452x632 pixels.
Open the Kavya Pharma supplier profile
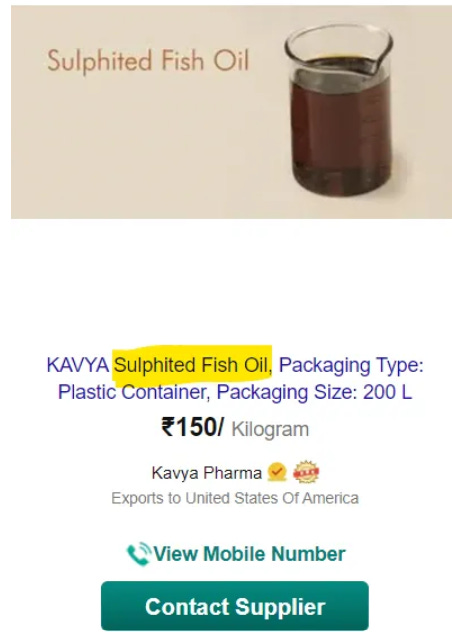(207, 473)
